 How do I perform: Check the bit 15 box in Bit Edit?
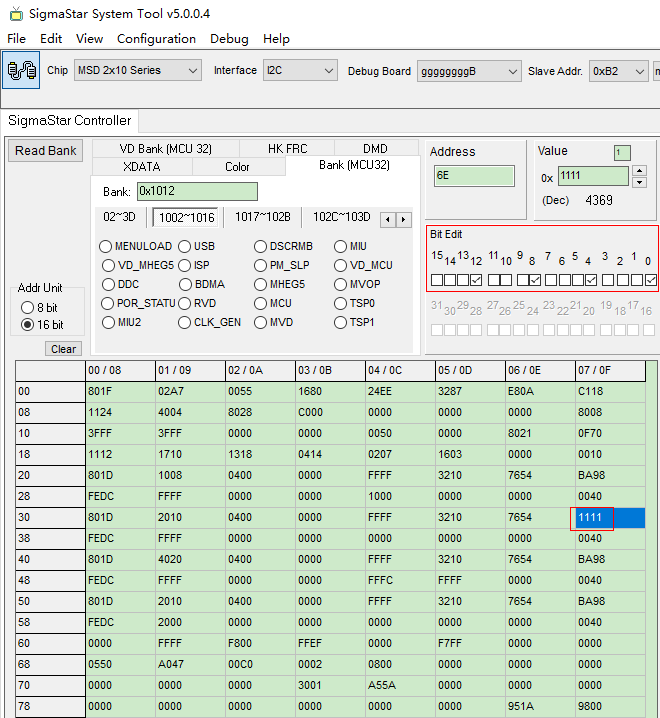tap(437, 280)
